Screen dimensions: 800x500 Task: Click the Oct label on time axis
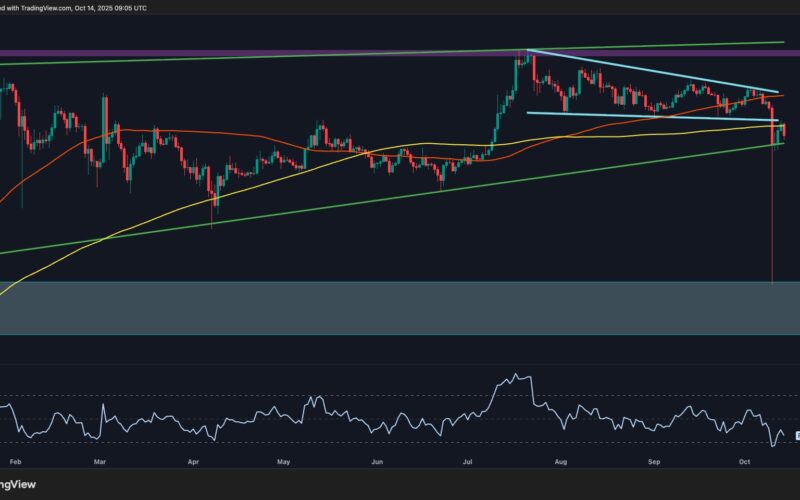coord(743,463)
